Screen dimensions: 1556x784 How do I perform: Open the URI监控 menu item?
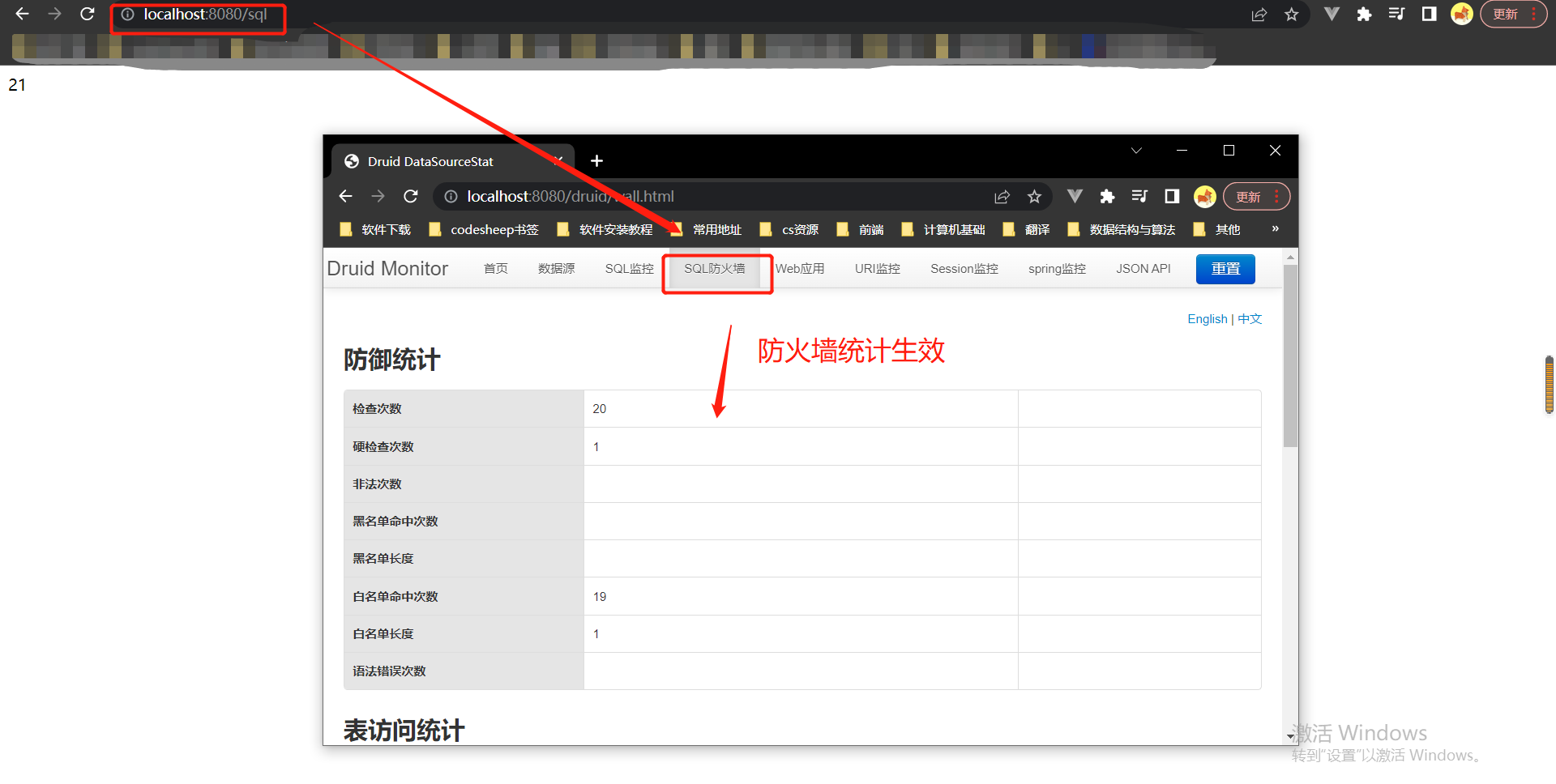[878, 269]
